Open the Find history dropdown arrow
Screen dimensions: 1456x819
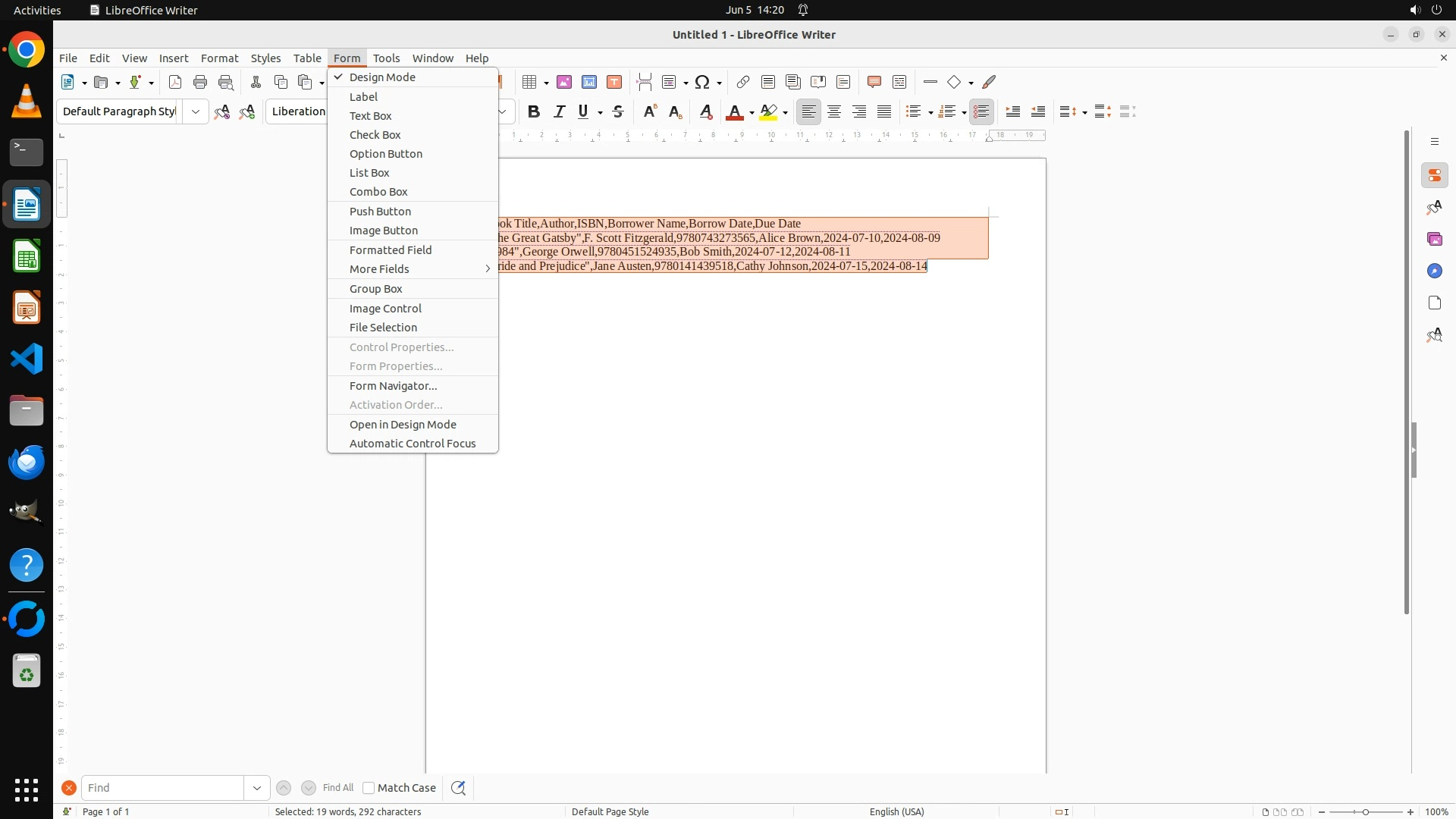pos(257,788)
